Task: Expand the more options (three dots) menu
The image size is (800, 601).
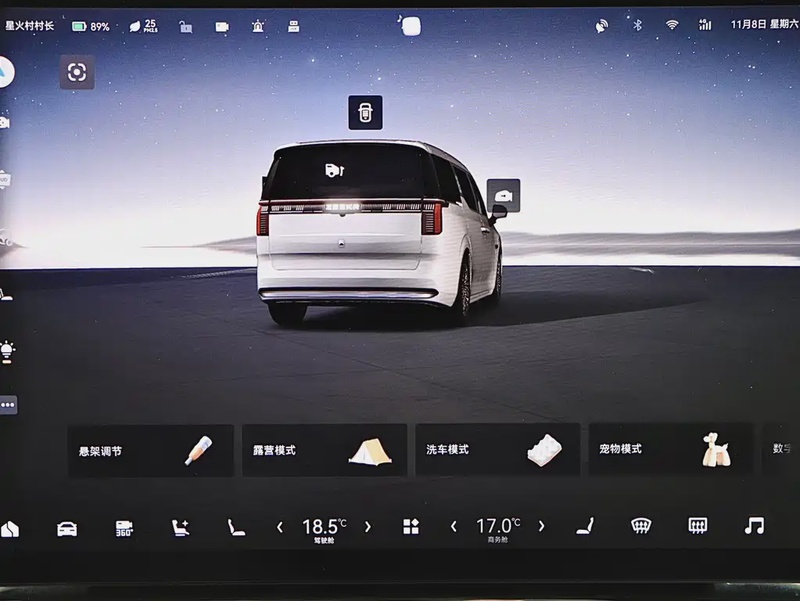Action: (8, 405)
